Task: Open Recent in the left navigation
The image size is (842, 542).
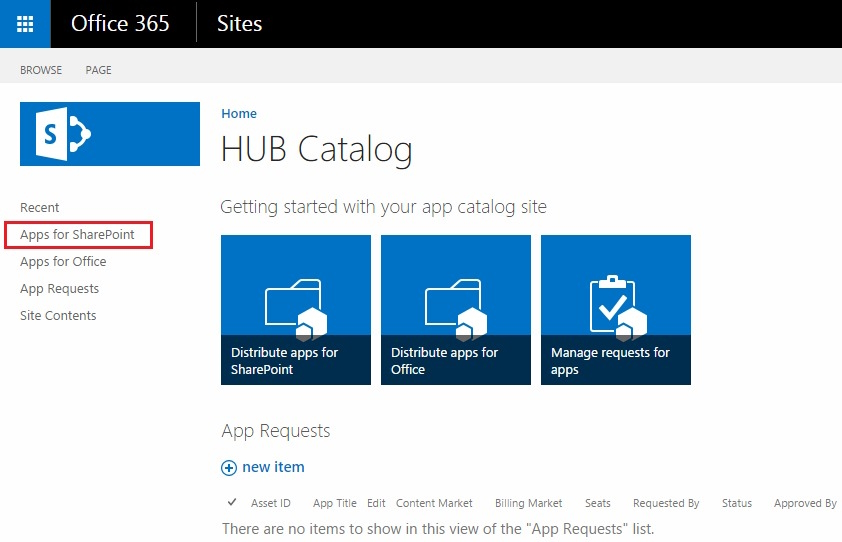Action: (40, 207)
